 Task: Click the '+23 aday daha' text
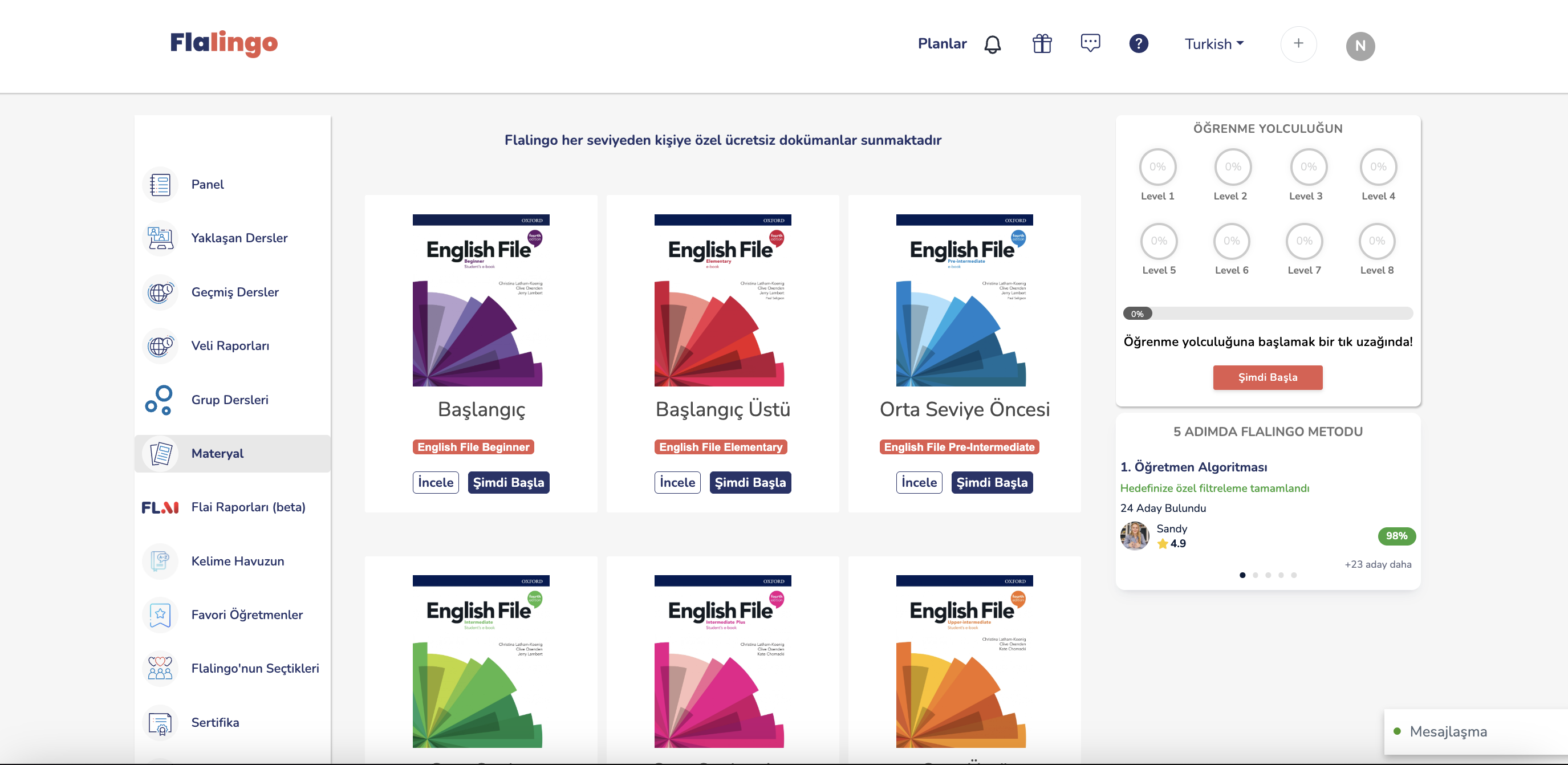(x=1378, y=564)
